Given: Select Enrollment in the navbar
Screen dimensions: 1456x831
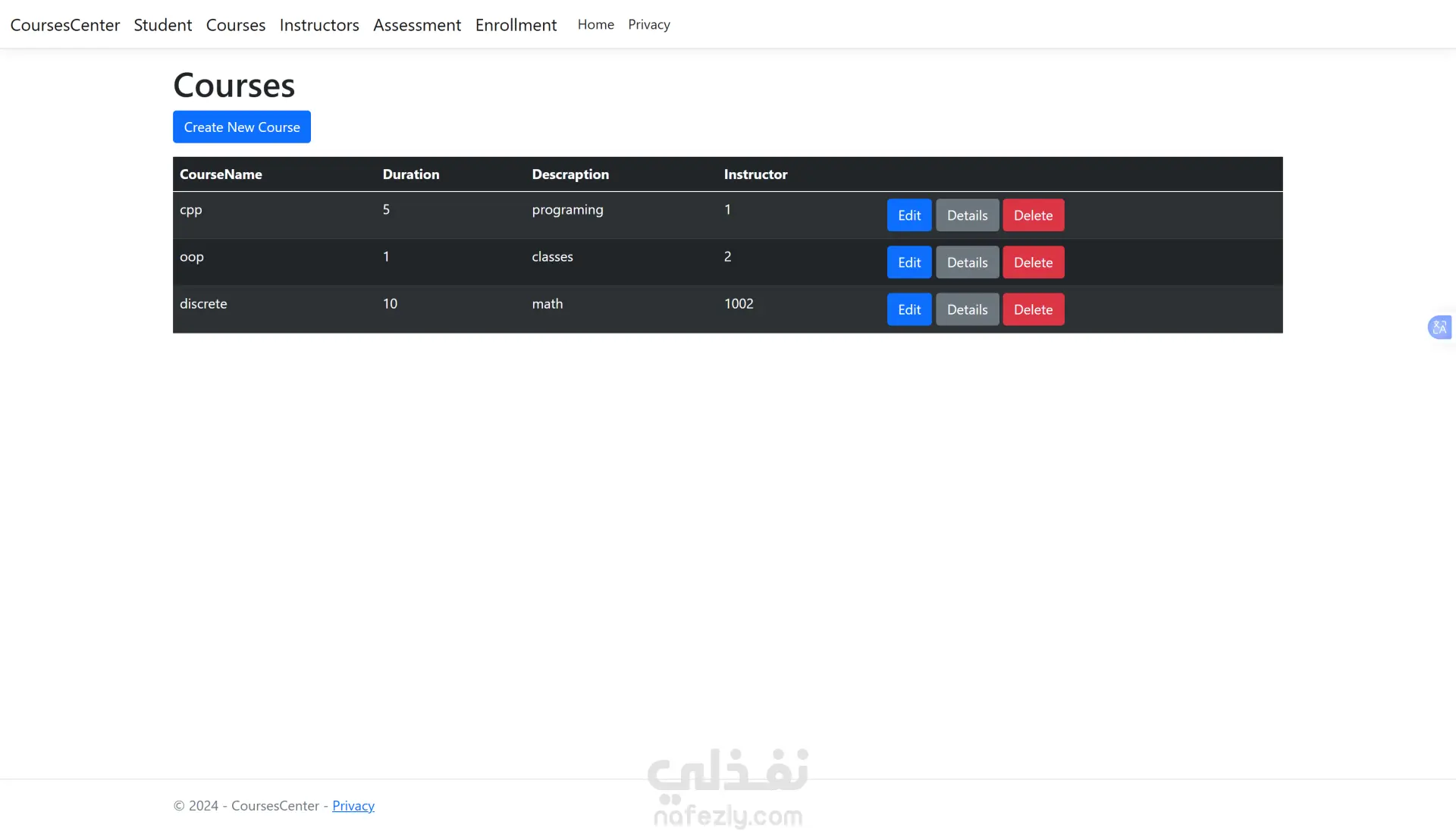Looking at the screenshot, I should pyautogui.click(x=516, y=25).
